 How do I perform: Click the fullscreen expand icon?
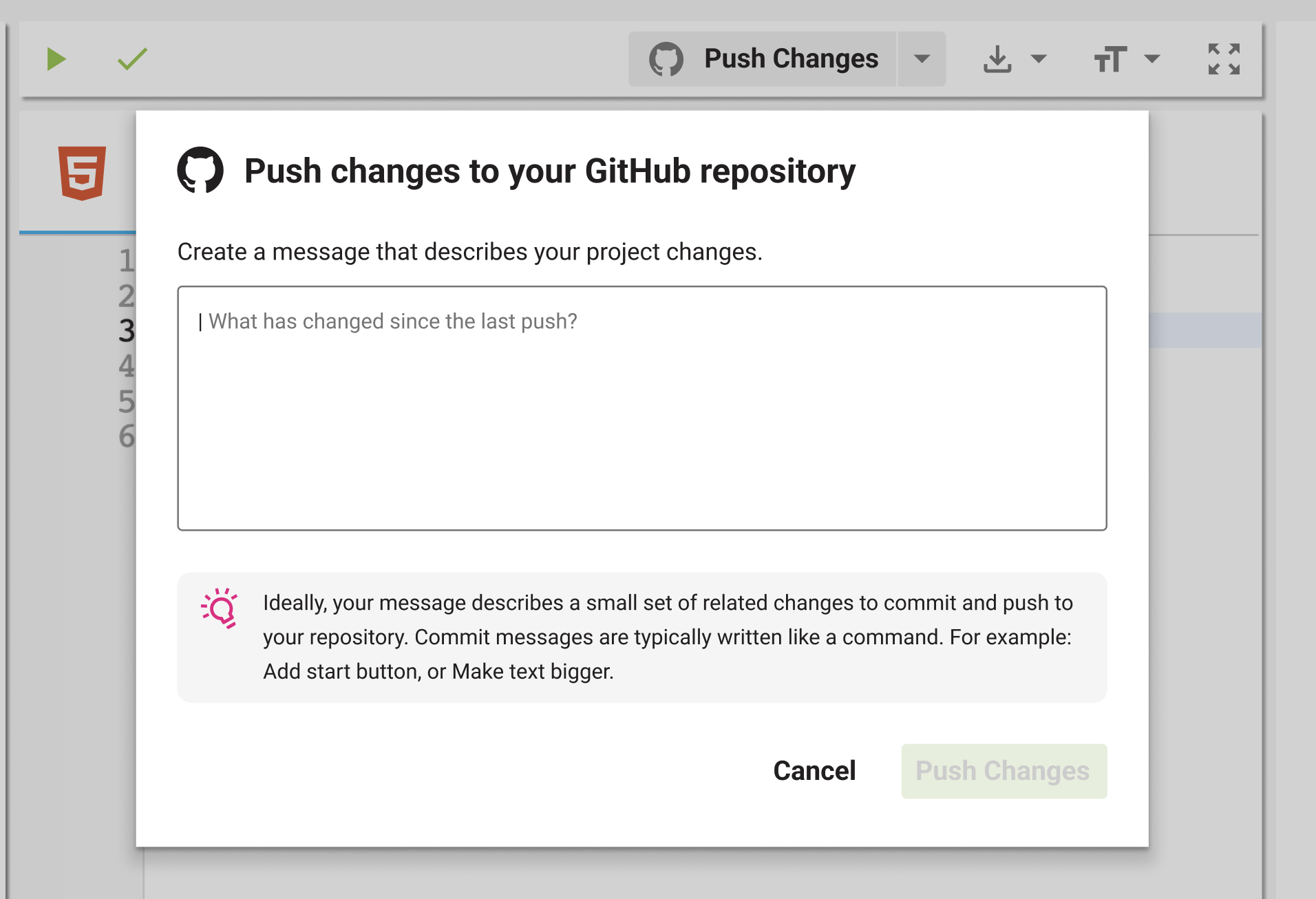(1224, 59)
